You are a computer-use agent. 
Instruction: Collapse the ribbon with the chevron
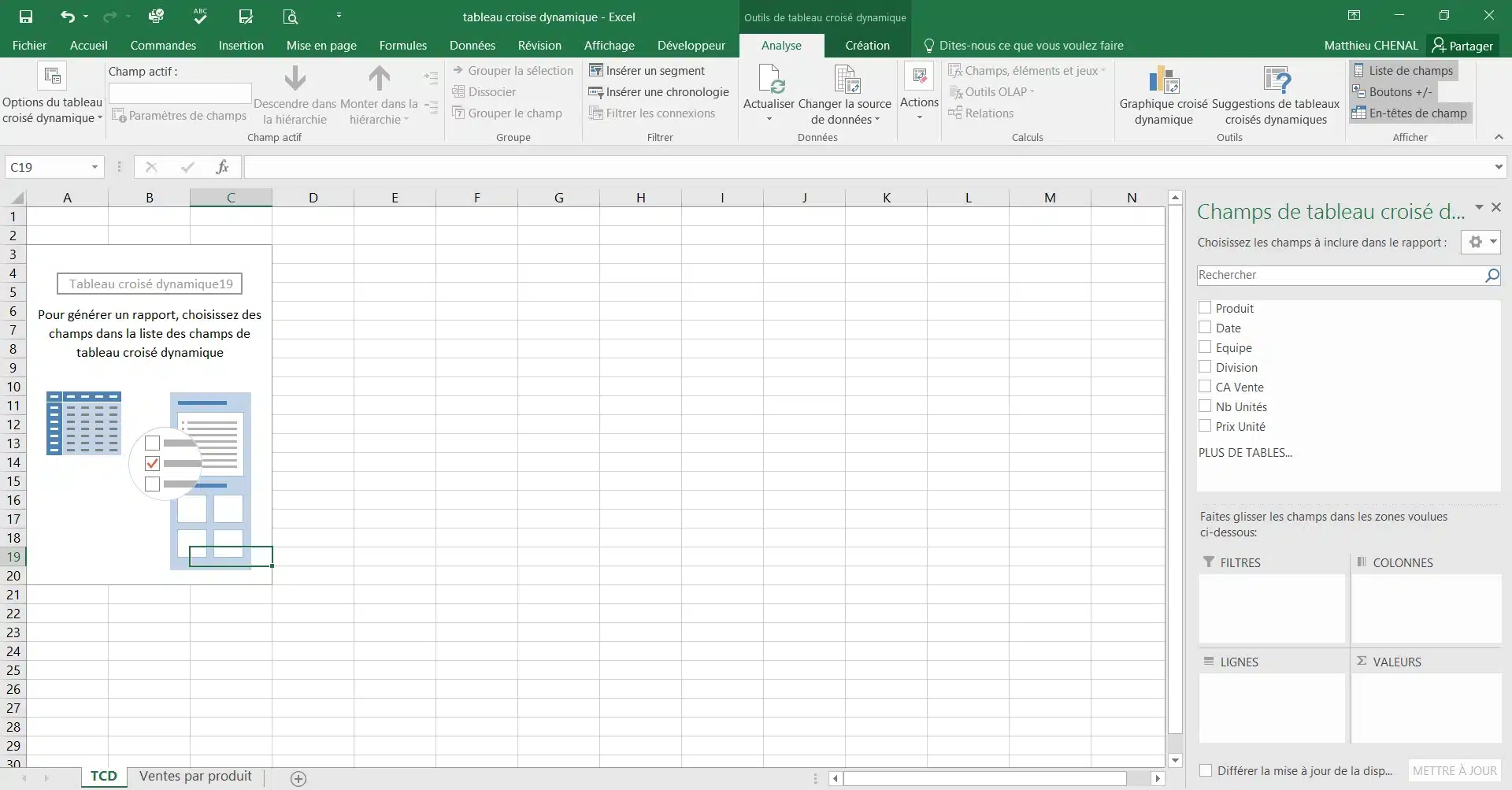pyautogui.click(x=1499, y=137)
